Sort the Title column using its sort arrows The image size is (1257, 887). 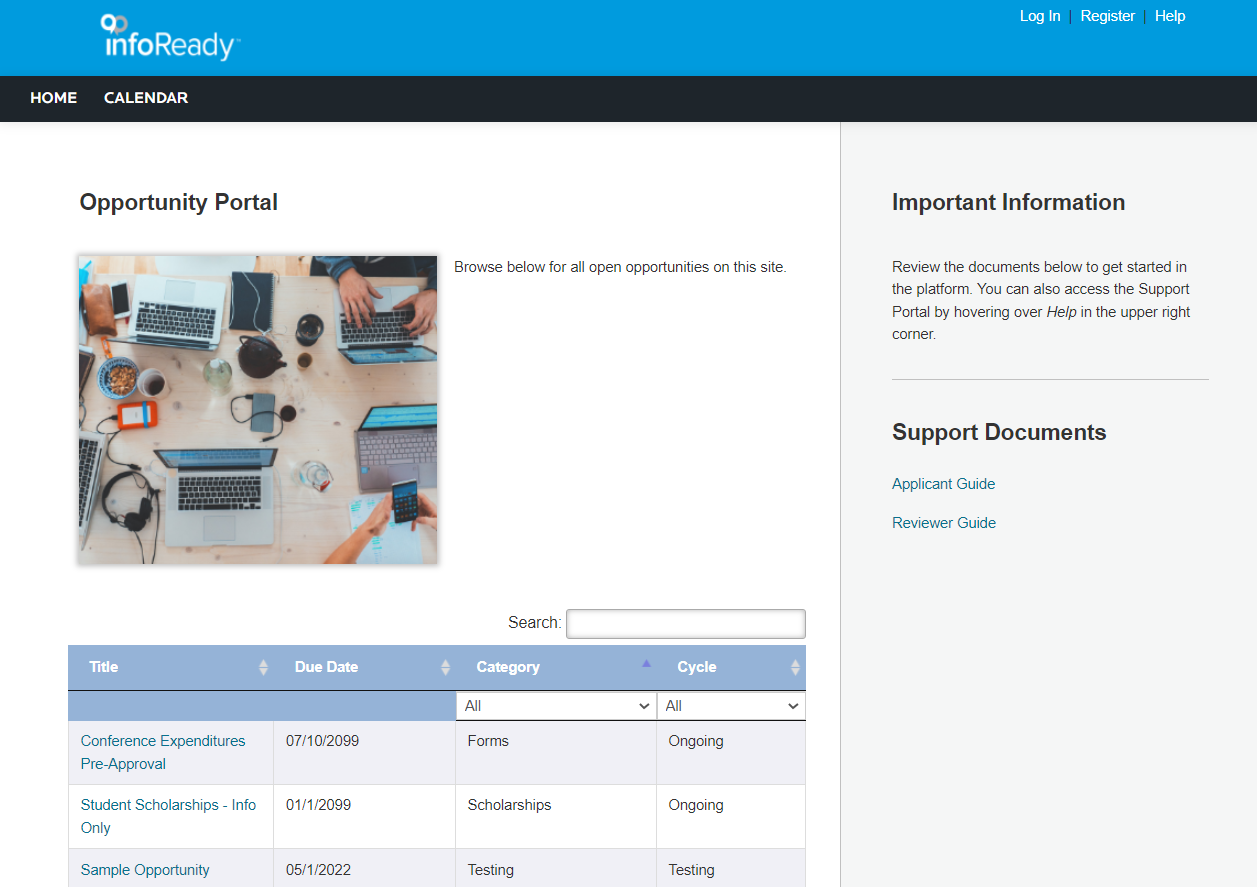pos(263,667)
